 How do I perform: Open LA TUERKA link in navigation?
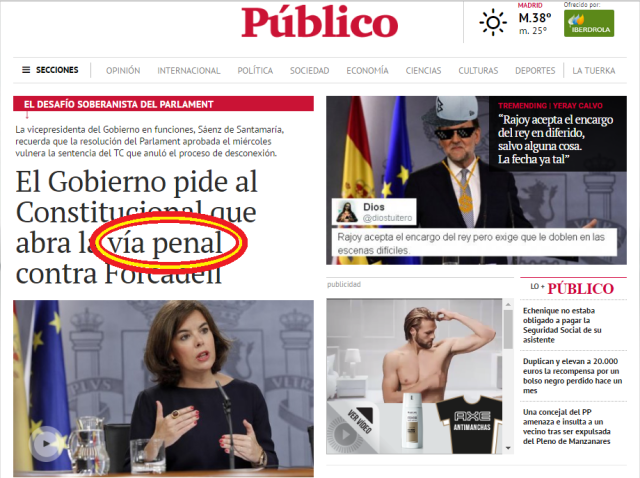click(x=593, y=71)
